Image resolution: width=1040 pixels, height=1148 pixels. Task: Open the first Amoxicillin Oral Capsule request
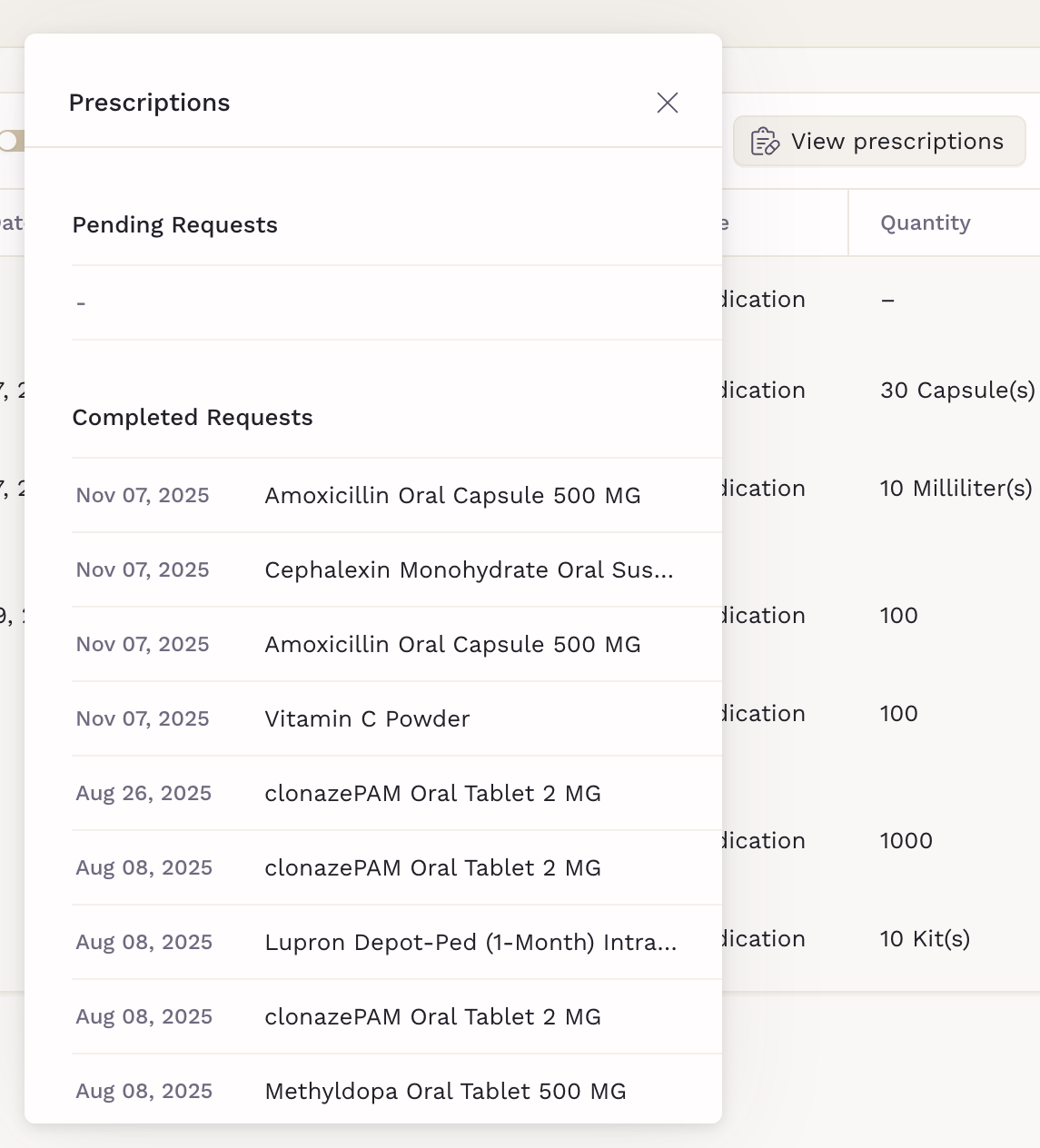coord(452,496)
